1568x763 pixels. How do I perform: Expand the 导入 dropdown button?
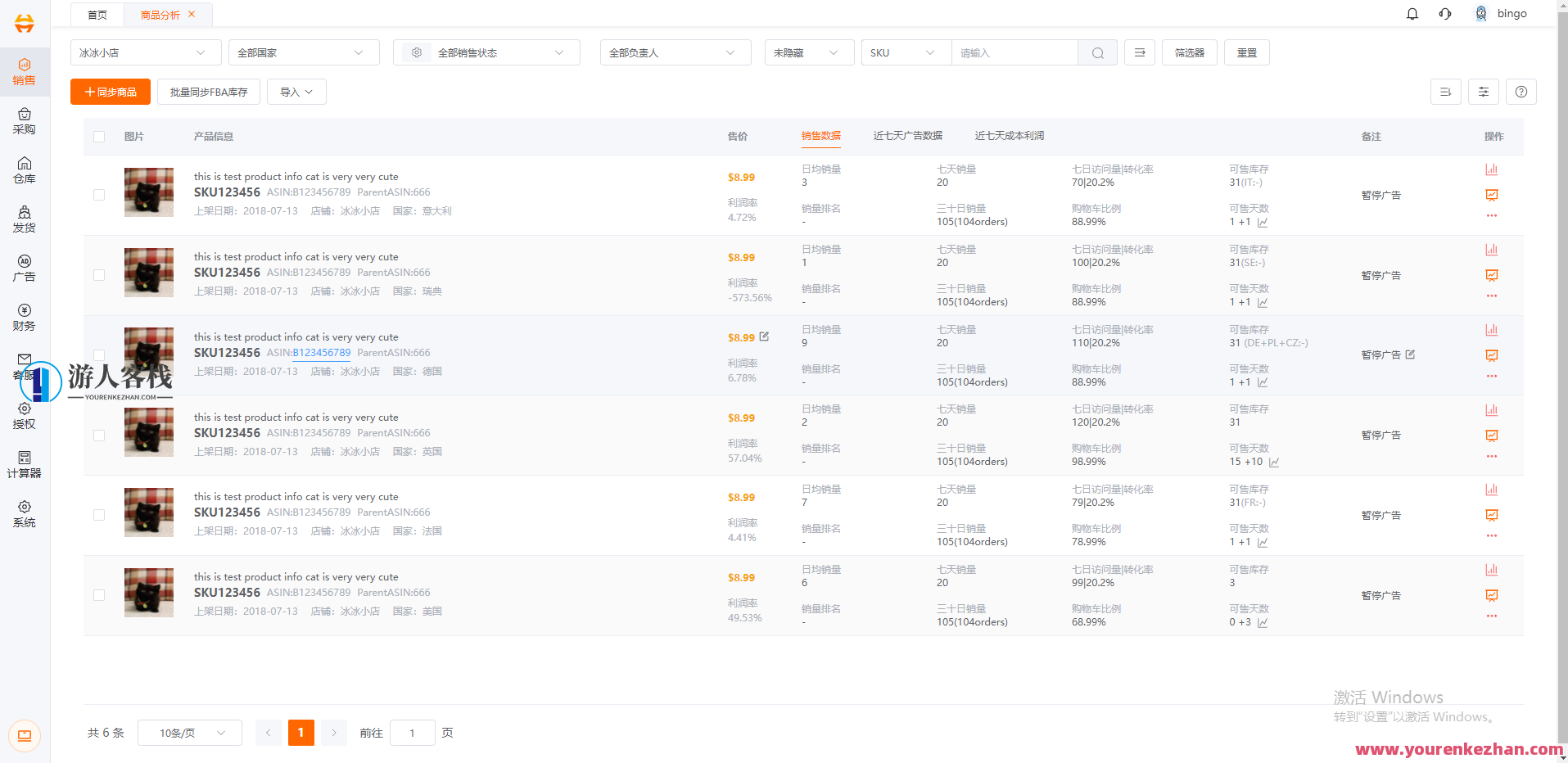(296, 91)
